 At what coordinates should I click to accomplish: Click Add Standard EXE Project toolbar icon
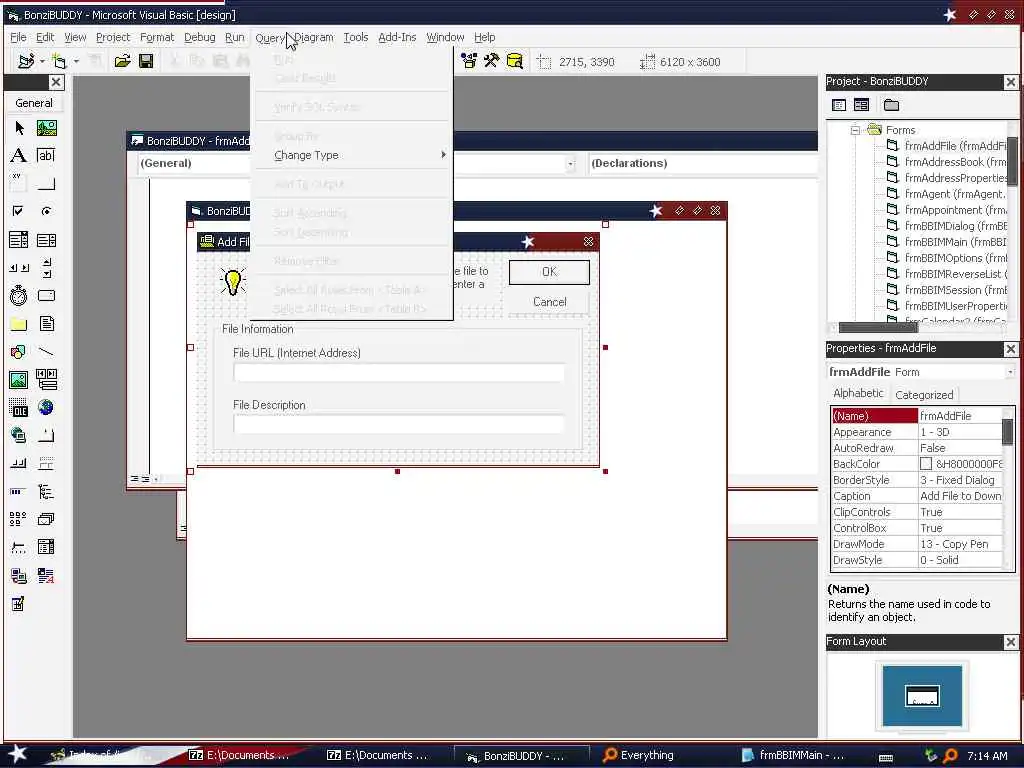[x=26, y=61]
